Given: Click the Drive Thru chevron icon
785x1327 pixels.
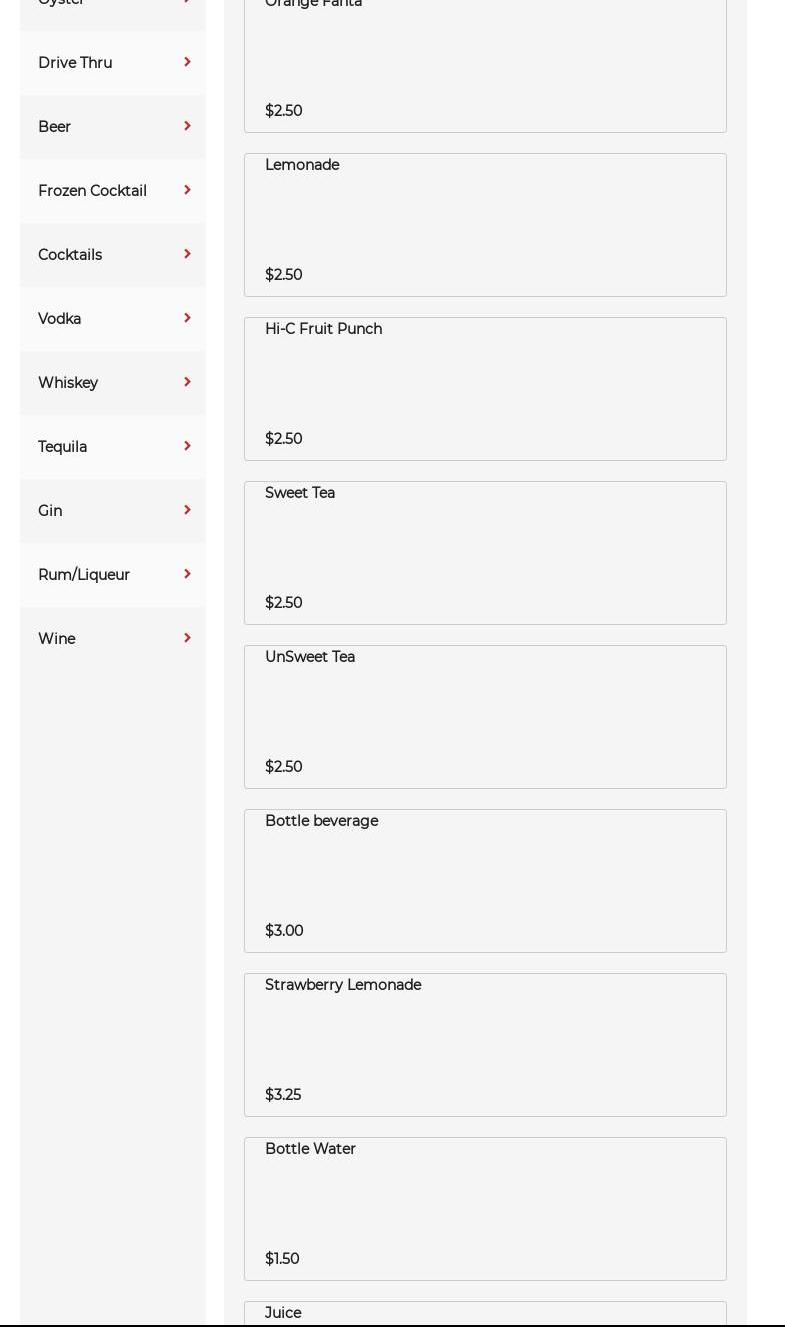Looking at the screenshot, I should coord(187,62).
